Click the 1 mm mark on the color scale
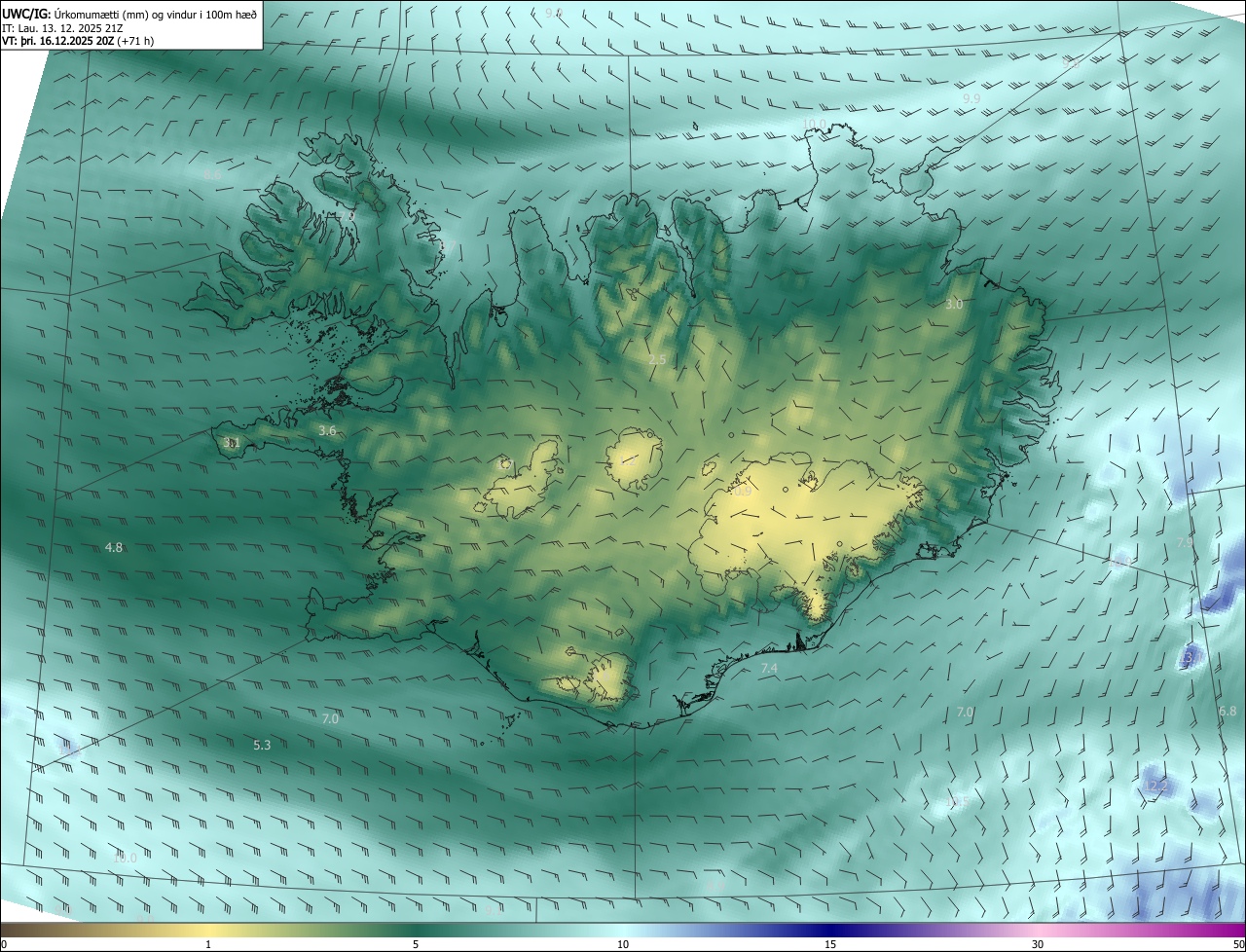Image resolution: width=1246 pixels, height=952 pixels. tap(208, 944)
